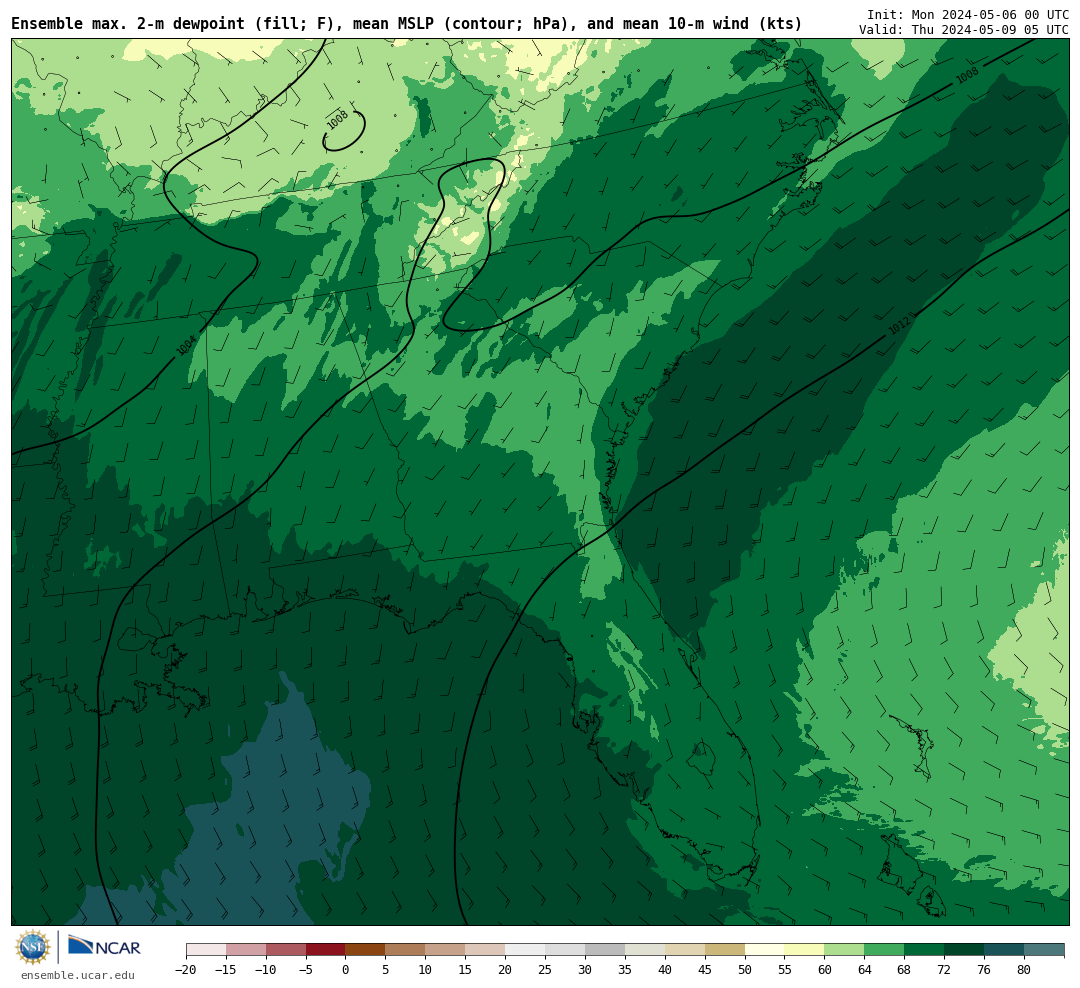Pick the colorbar swatch between 55 and 60
This screenshot has height=988, width=1080.
pos(804,950)
